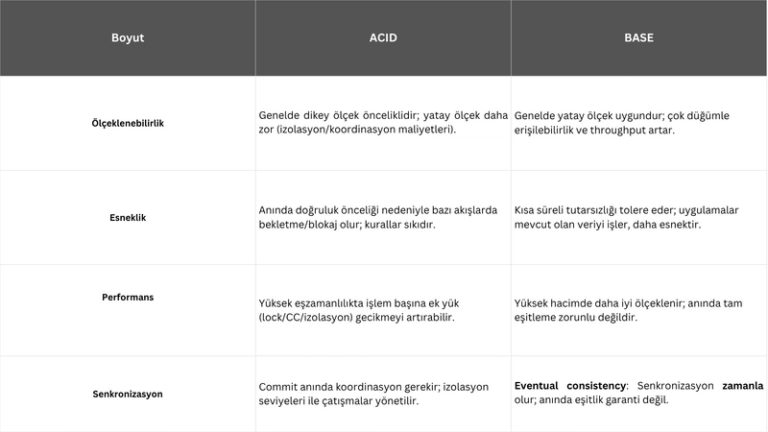The width and height of the screenshot is (768, 432).
Task: Select ACID cell starting 'Commit anında koordinasyon'
Action: click(x=374, y=393)
